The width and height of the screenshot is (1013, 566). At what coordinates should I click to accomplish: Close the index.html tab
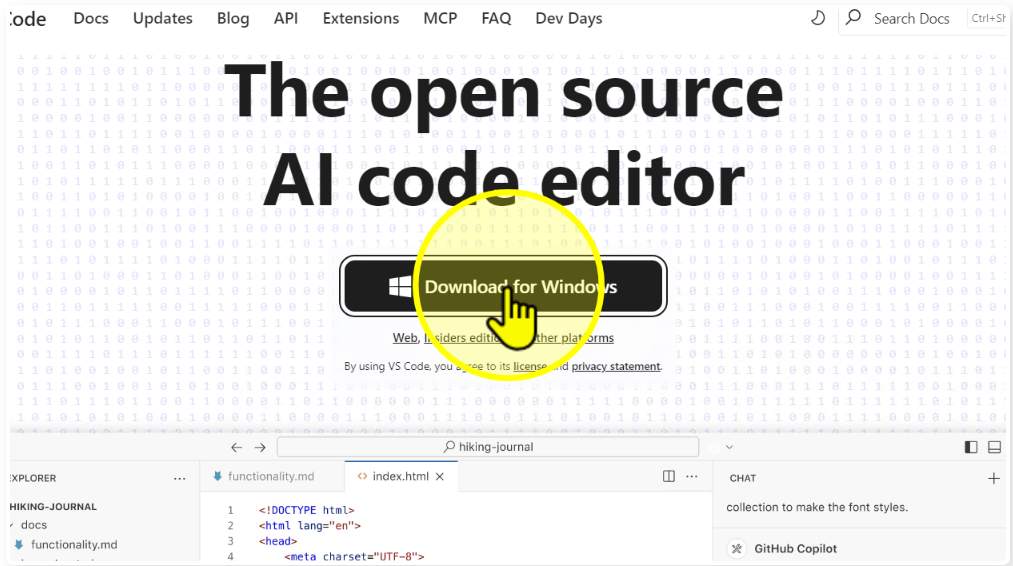pos(439,477)
